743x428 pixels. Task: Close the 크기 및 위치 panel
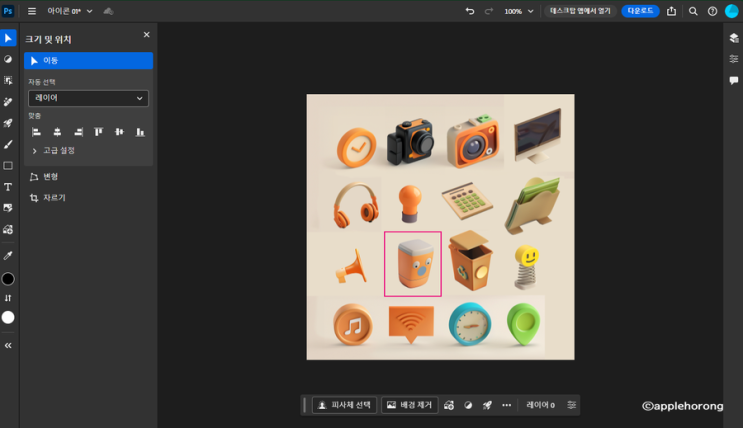[146, 35]
